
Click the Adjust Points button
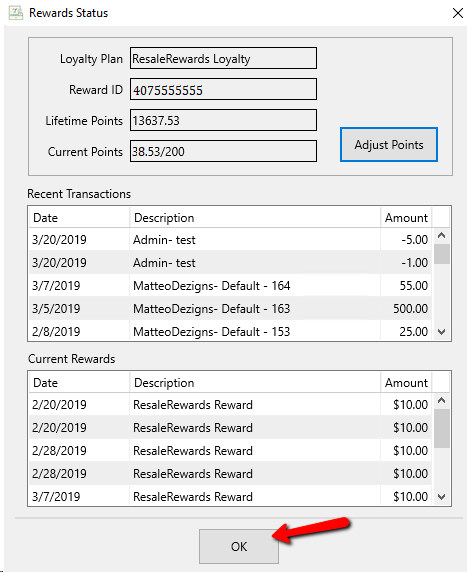(x=389, y=144)
